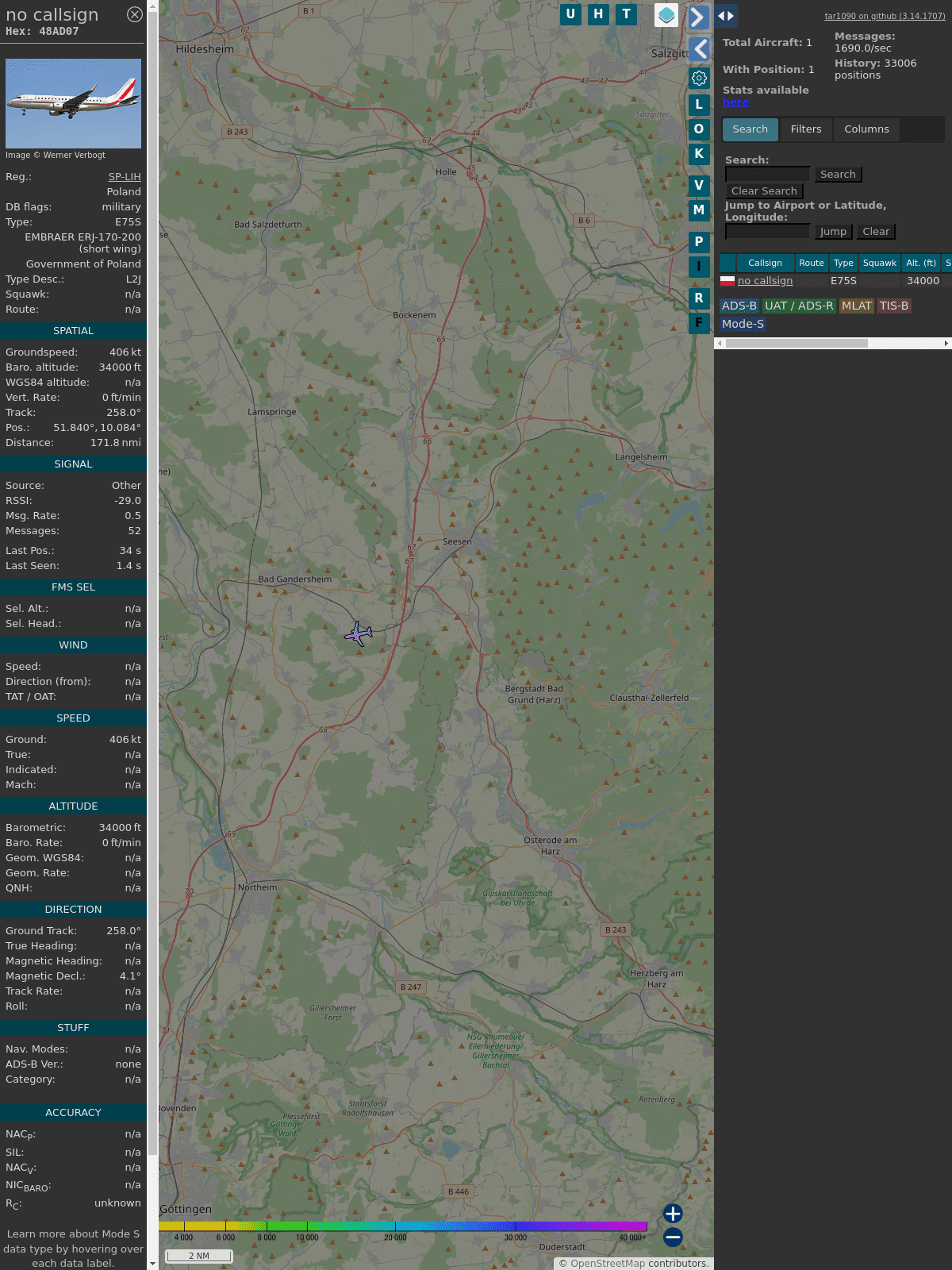The height and width of the screenshot is (1270, 952).
Task: Collapse sidebar with right chevron arrow
Action: click(x=697, y=17)
